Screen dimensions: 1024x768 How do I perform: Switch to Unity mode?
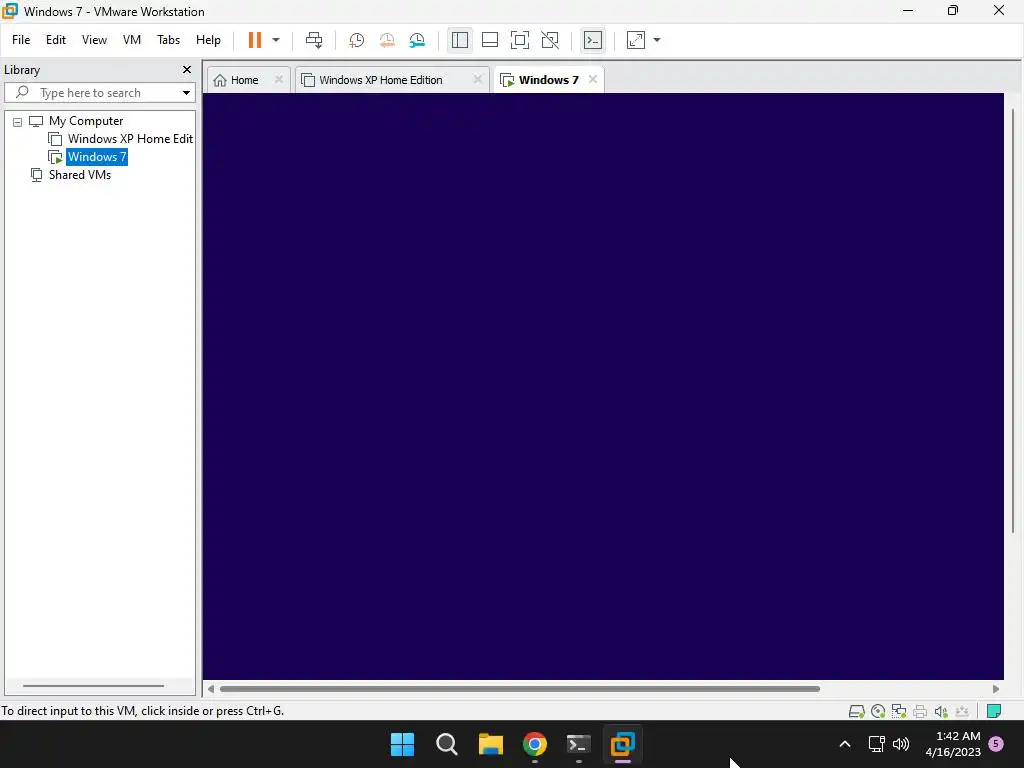[x=550, y=40]
